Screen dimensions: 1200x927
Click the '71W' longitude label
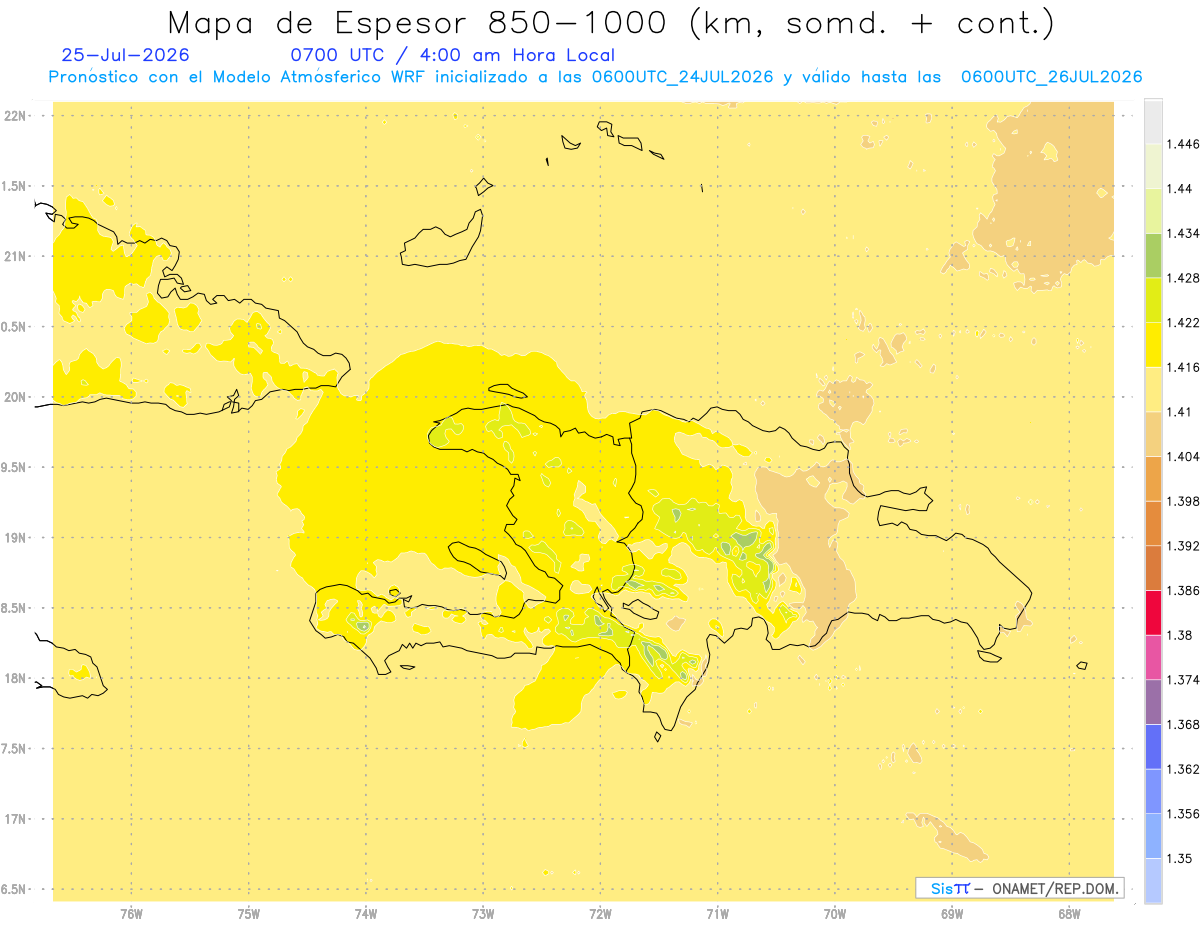coord(717,914)
